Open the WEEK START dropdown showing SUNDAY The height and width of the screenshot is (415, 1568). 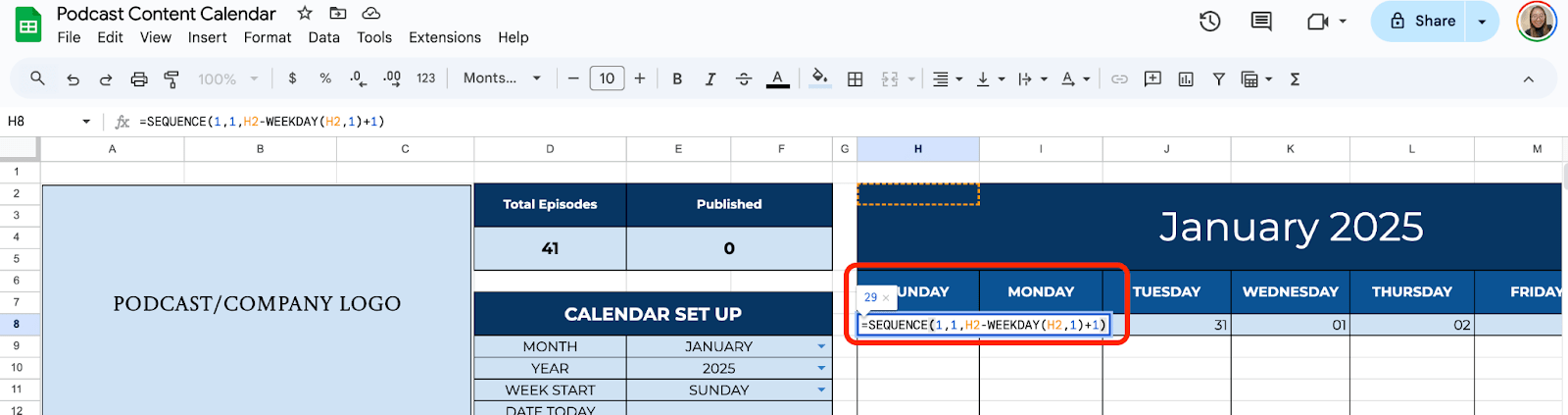tap(821, 389)
